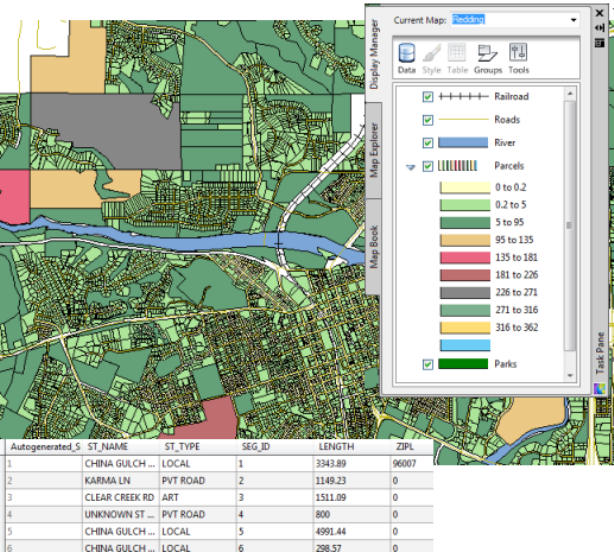Switch to the Map Book tab
Image resolution: width=614 pixels, height=552 pixels.
point(375,246)
